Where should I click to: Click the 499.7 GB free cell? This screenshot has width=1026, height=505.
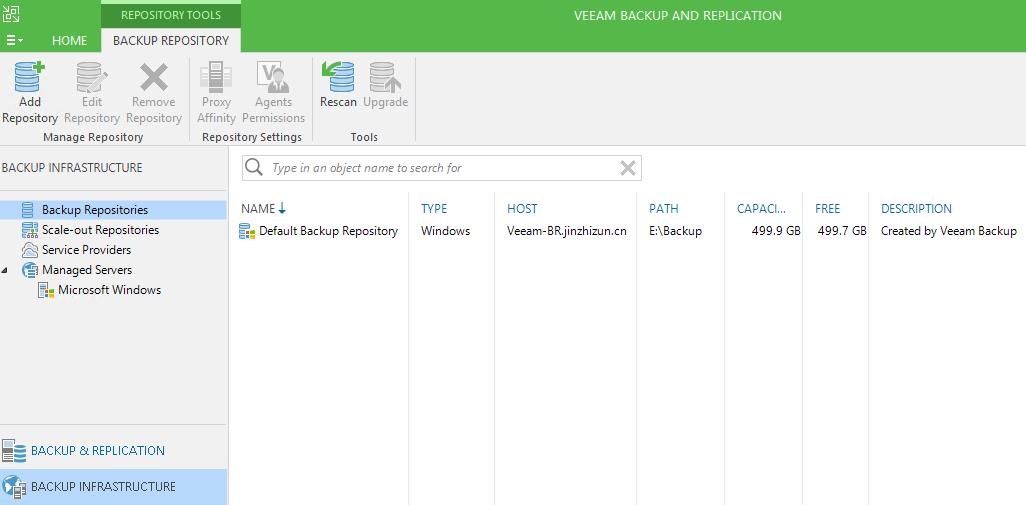[x=842, y=231]
